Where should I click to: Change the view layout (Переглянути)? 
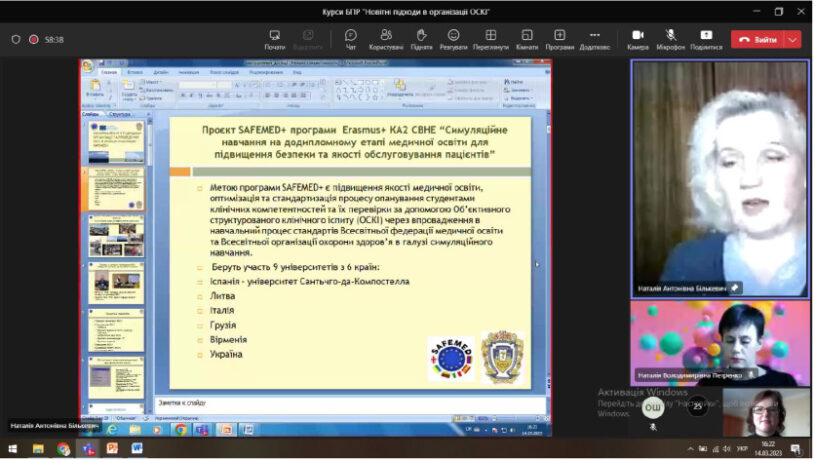[x=490, y=38]
